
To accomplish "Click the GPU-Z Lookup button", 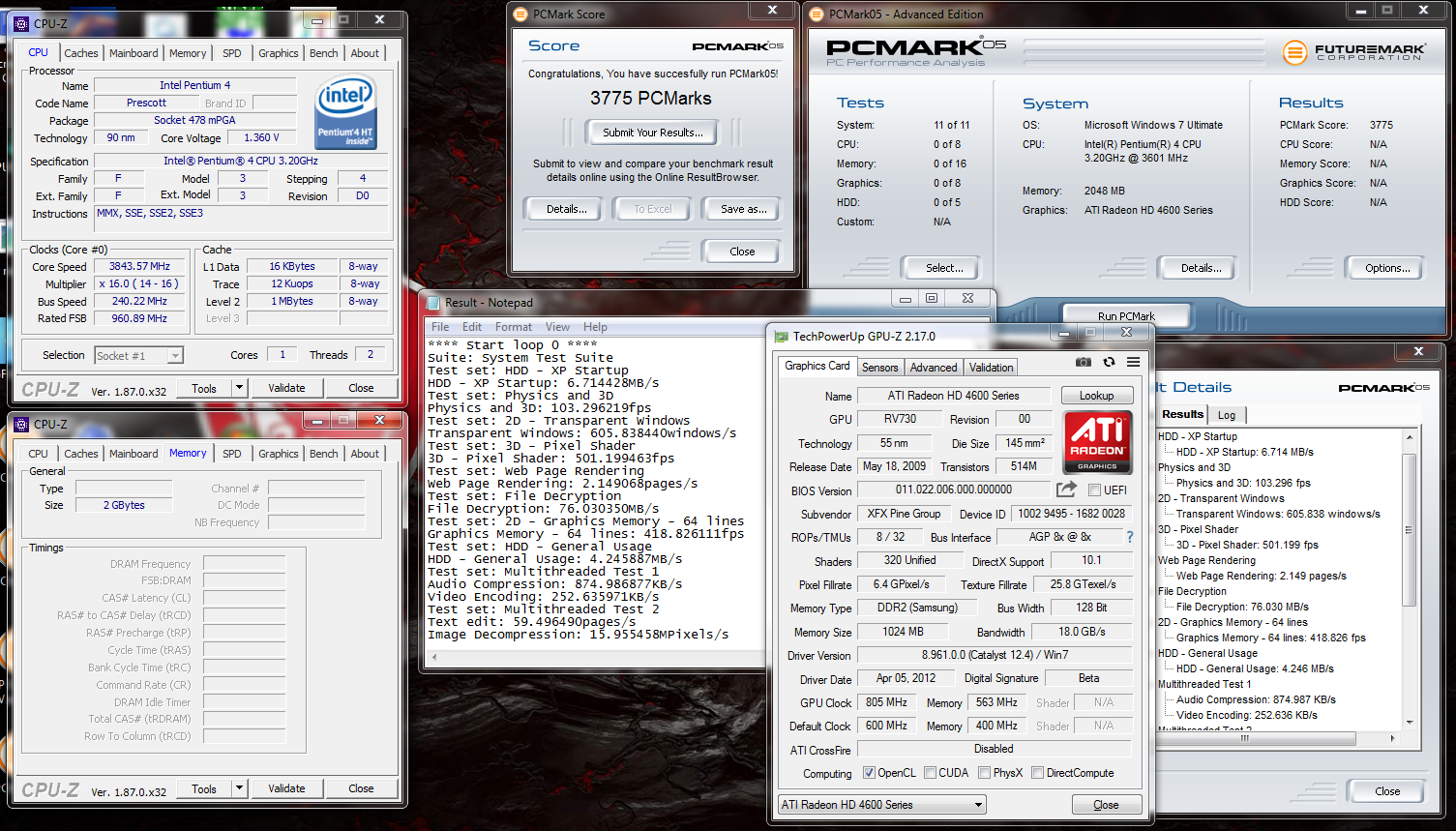I will (1096, 396).
